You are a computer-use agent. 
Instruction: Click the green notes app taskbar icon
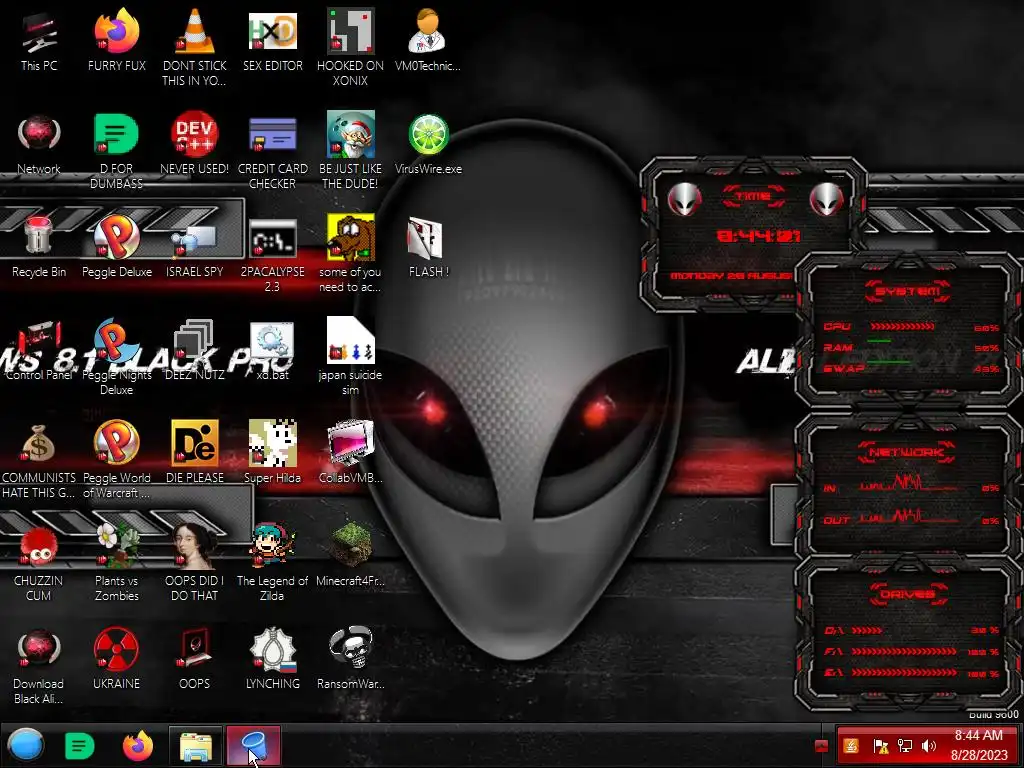[79, 746]
